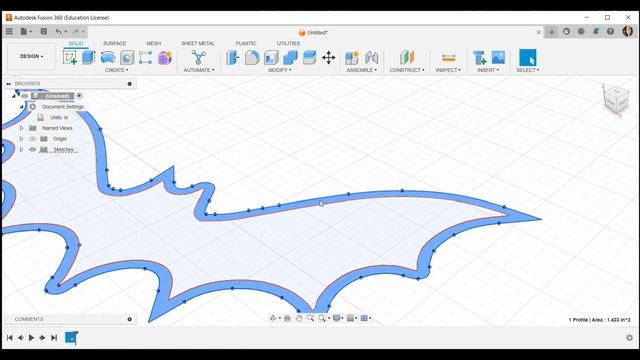Expand the Origin folder

(22, 139)
